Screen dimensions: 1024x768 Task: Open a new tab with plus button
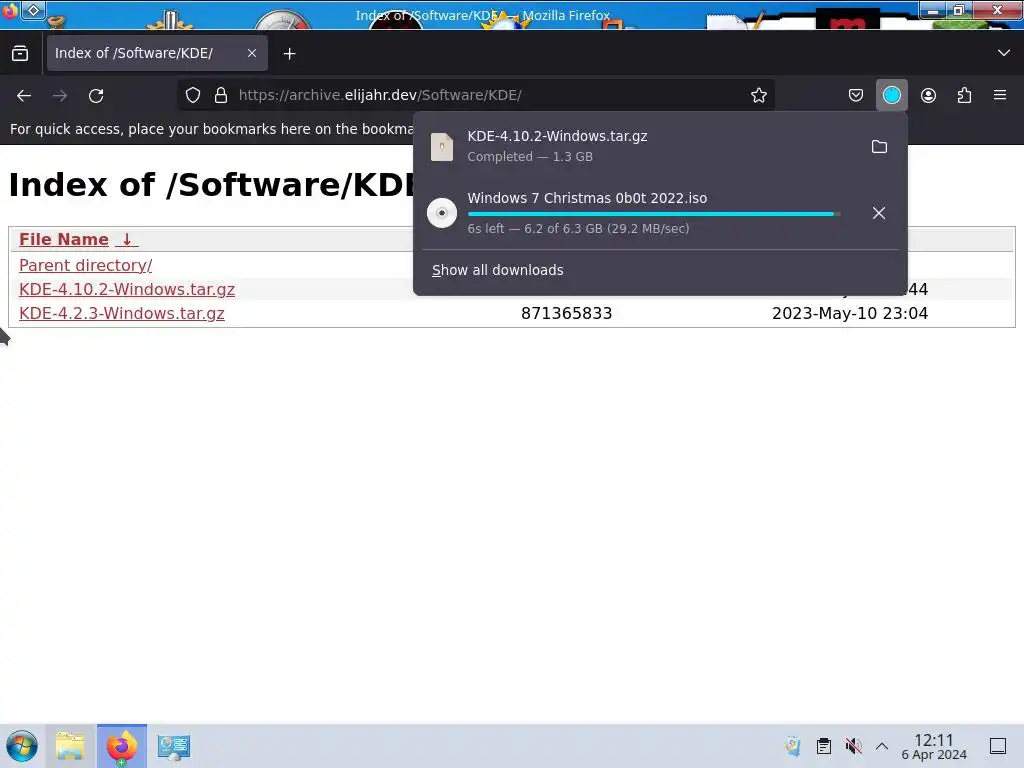tap(289, 54)
